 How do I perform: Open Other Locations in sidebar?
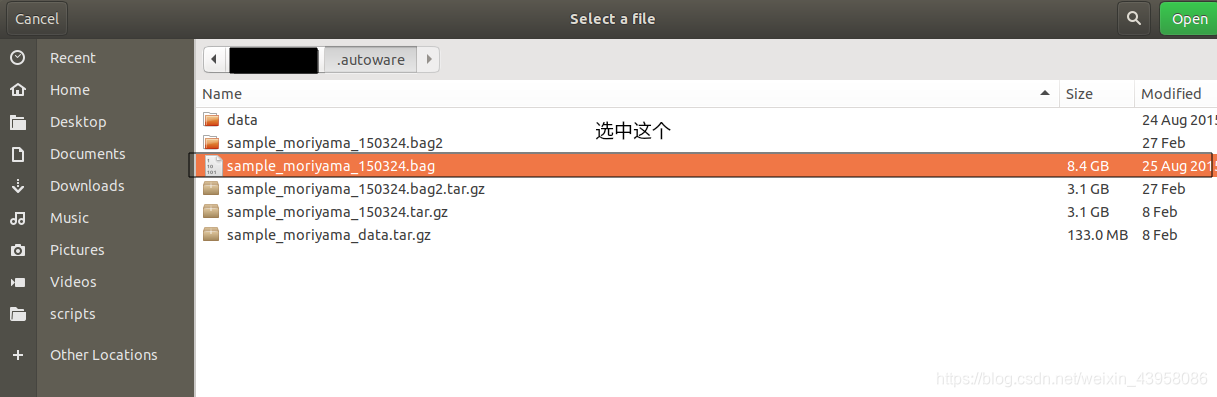pos(104,355)
